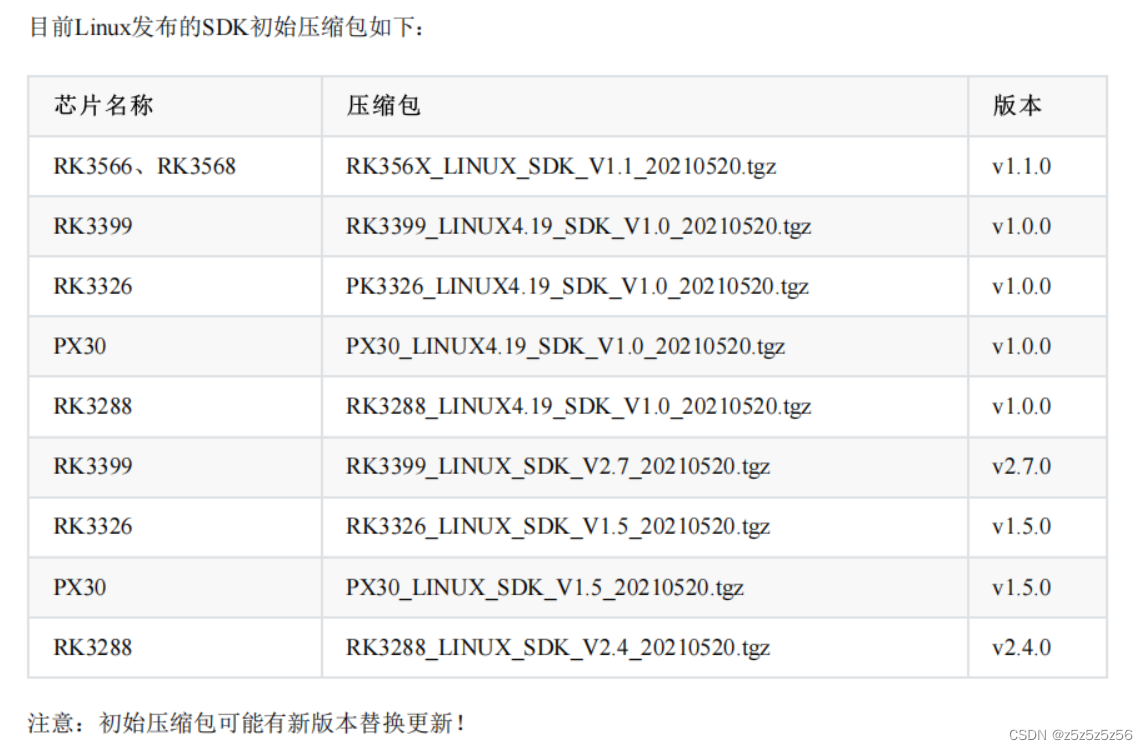1148x750 pixels.
Task: Click RK3399_LINUX4.19_SDK_V1.0_20210520.tgz package name
Action: pyautogui.click(x=578, y=226)
